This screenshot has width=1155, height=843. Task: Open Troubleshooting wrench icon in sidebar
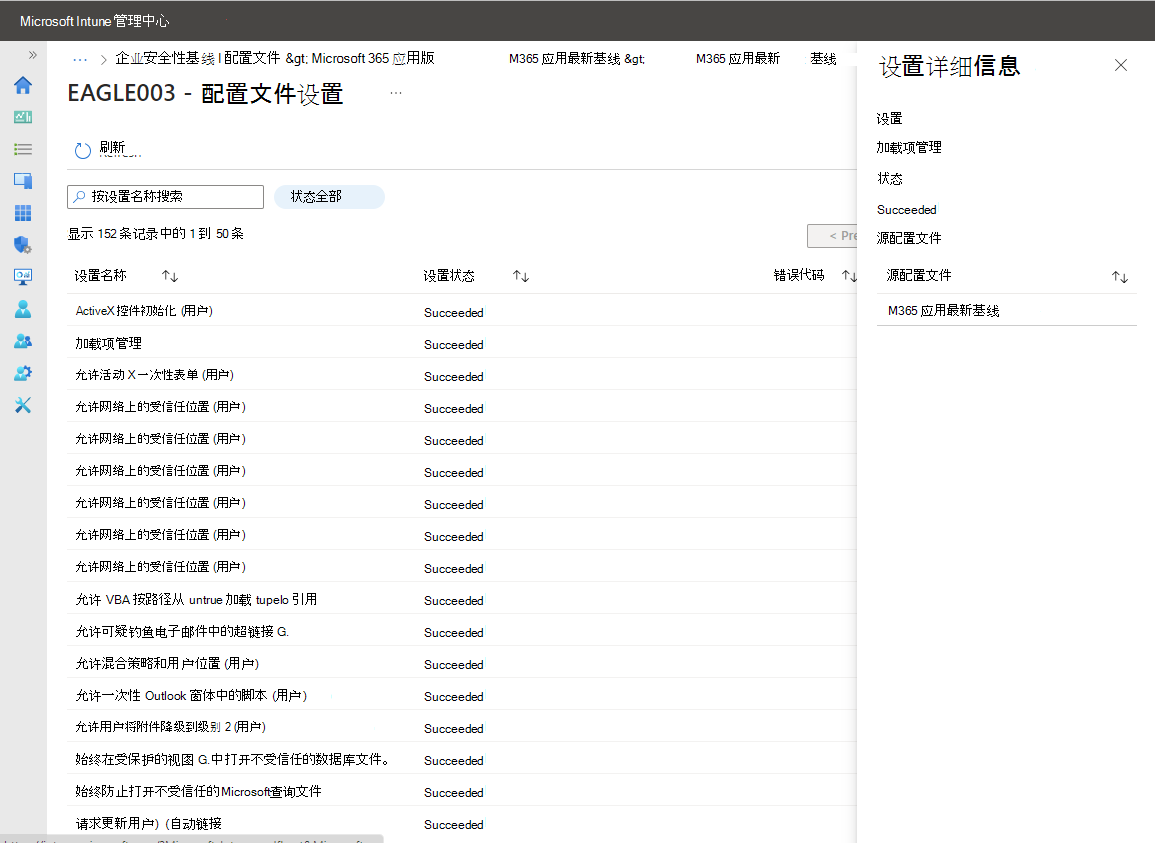pyautogui.click(x=23, y=405)
